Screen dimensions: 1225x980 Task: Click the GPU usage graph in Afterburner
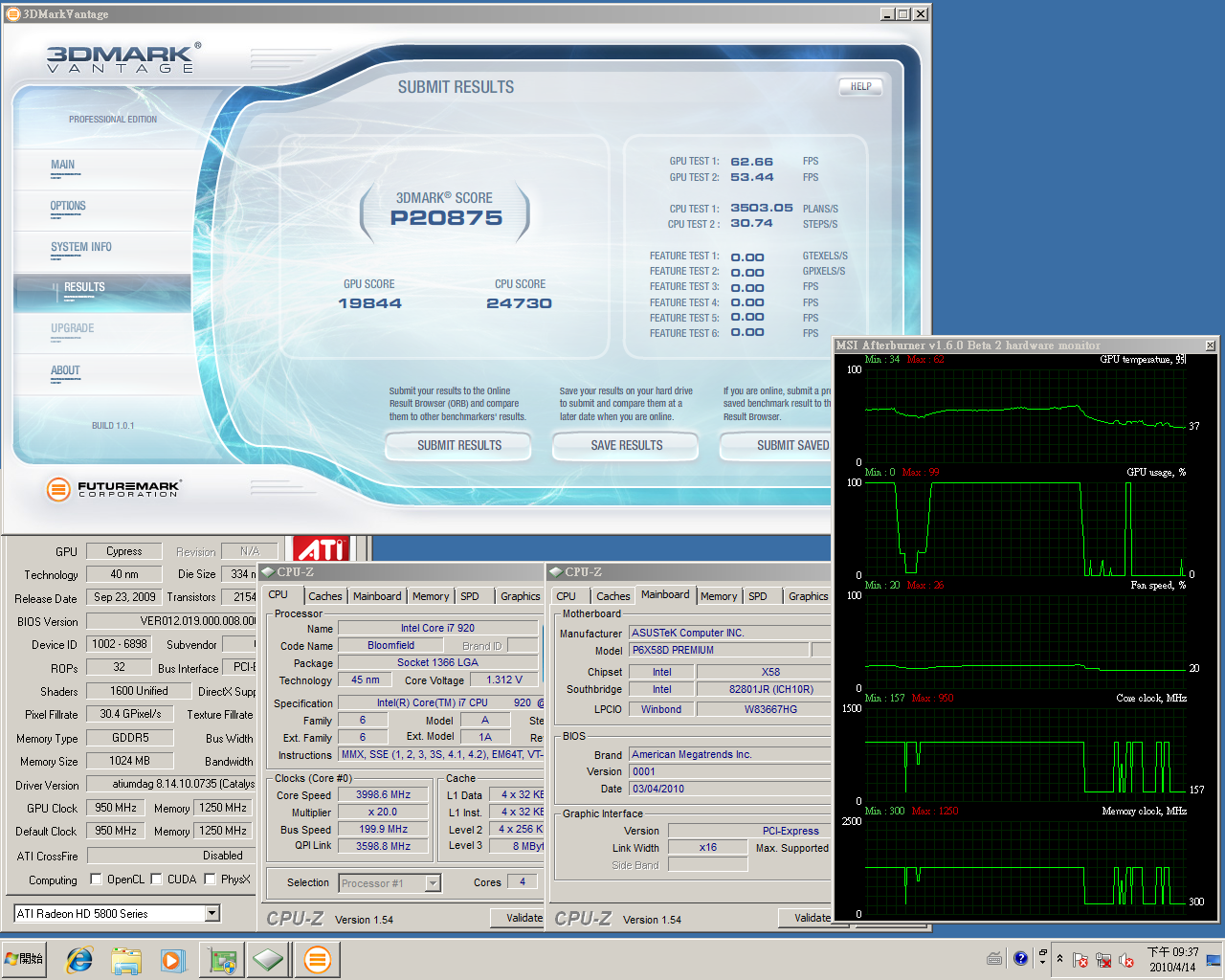1024,526
